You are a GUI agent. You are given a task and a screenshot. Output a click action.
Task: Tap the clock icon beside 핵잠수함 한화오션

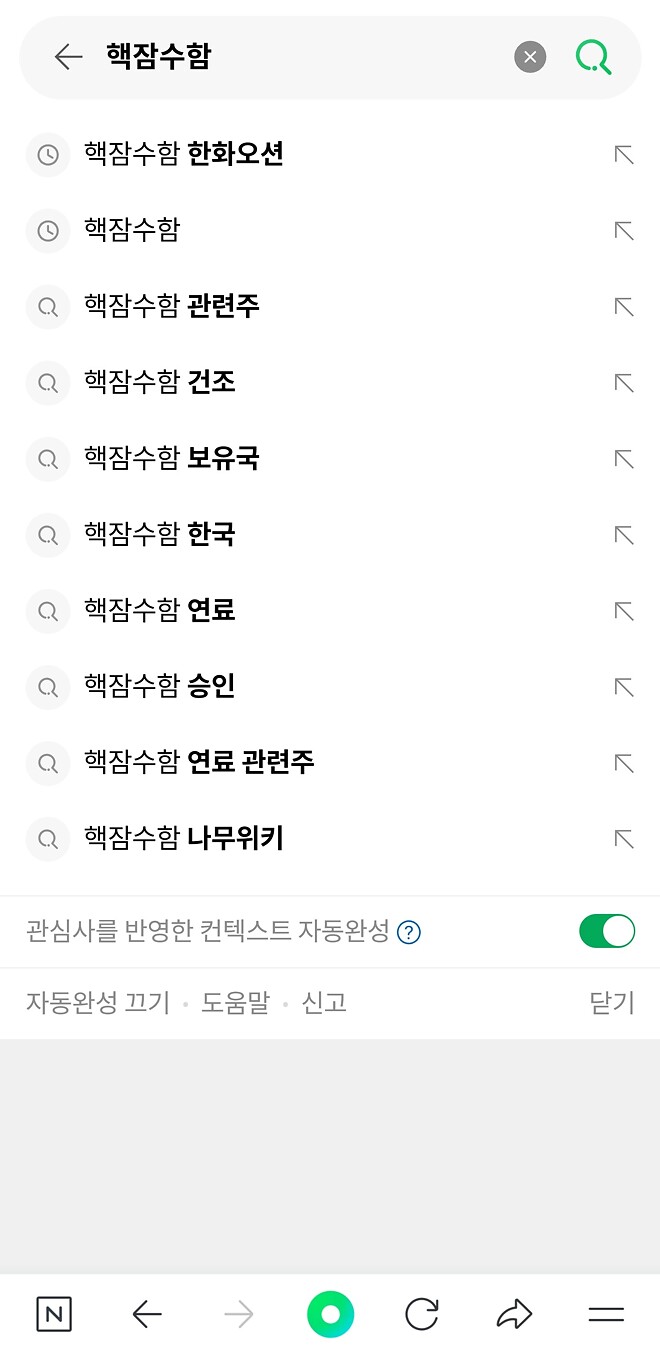click(48, 155)
